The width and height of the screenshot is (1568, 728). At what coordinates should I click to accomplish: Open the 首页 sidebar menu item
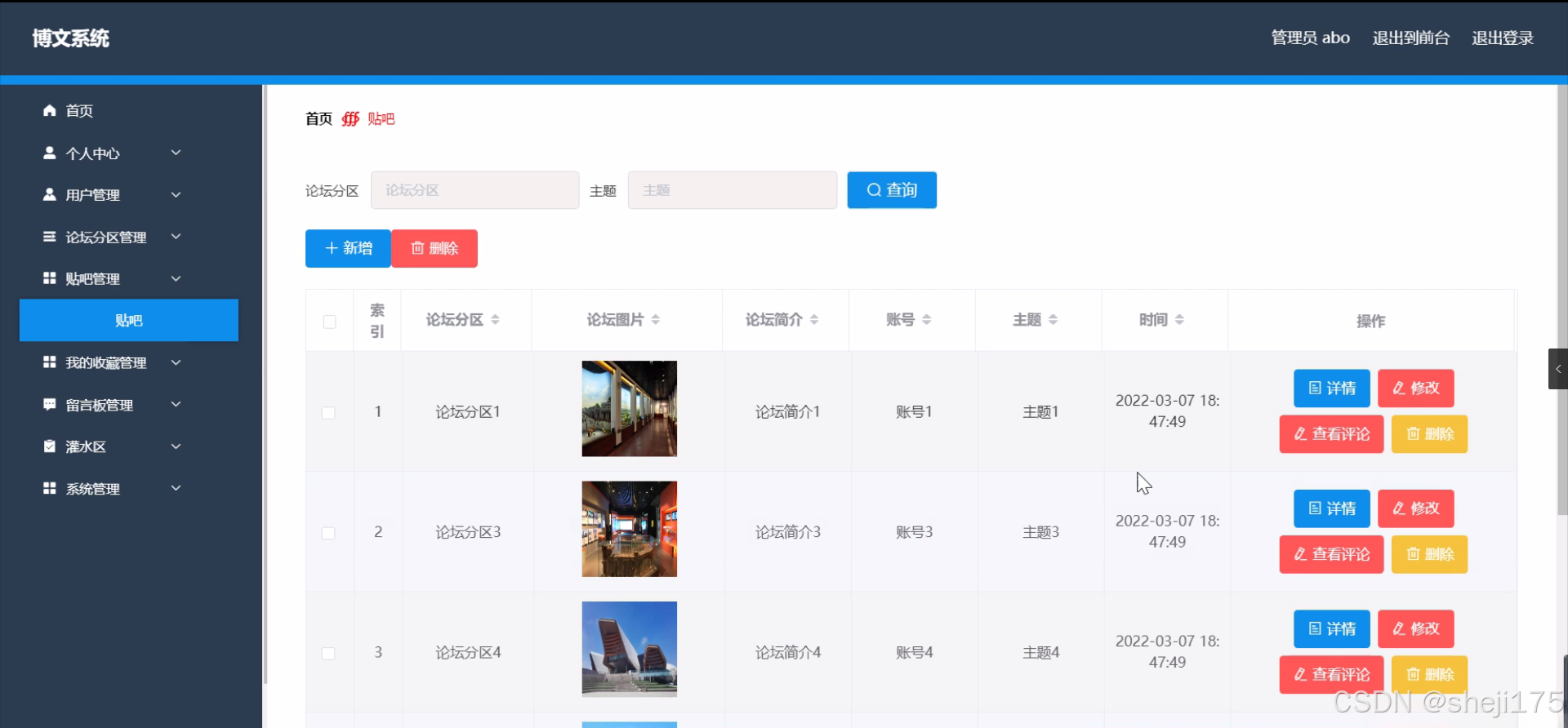click(129, 110)
